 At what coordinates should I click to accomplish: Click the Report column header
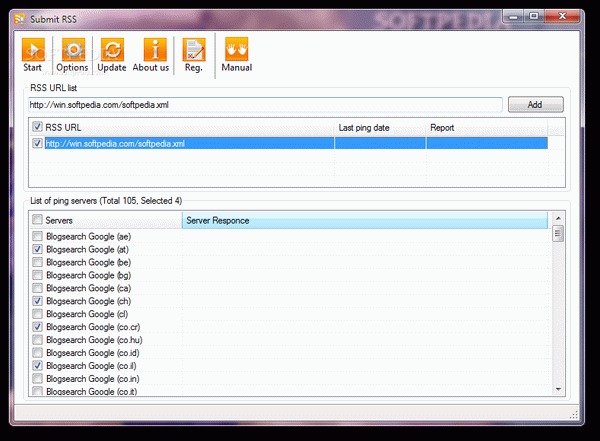pos(486,127)
